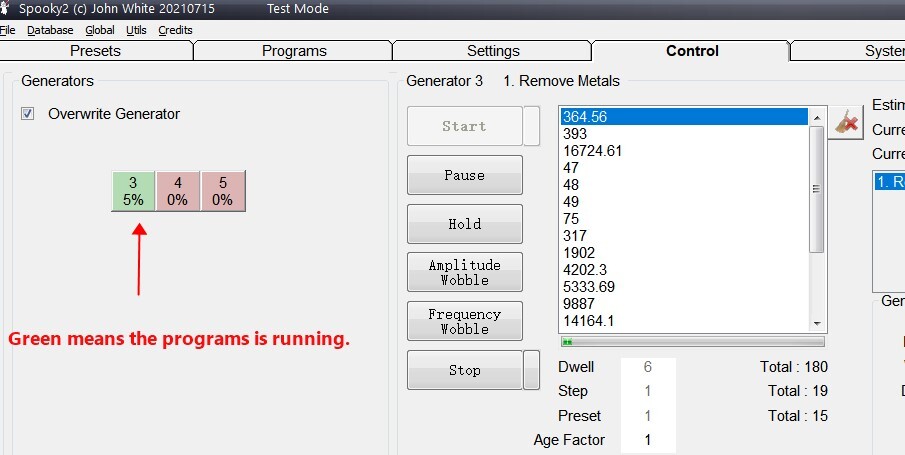Image resolution: width=905 pixels, height=455 pixels.
Task: Select generator 3 green button
Action: (133, 191)
